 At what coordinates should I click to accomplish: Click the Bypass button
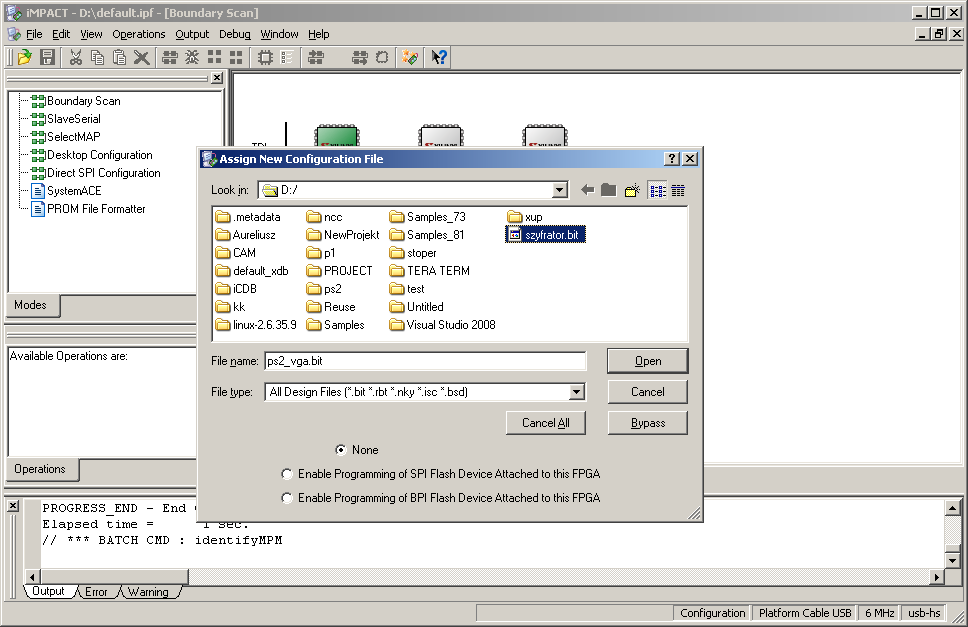point(648,423)
